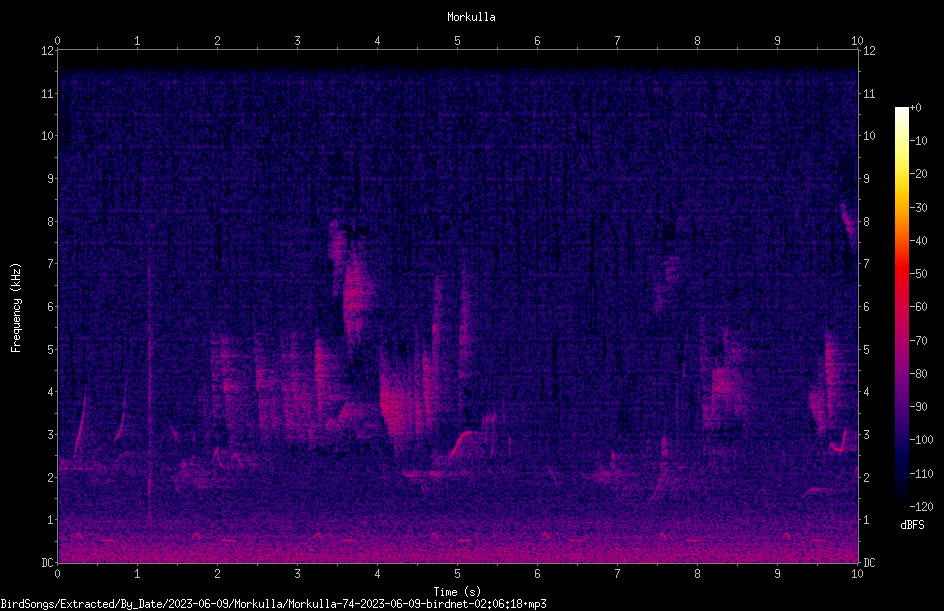Click the Morkulla title text

(x=471, y=17)
